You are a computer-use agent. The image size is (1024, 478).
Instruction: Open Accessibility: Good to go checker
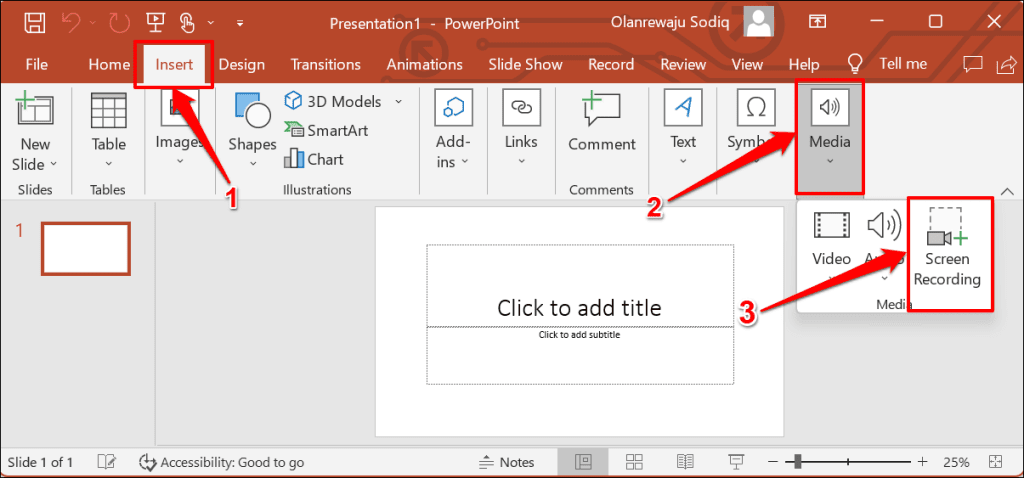click(221, 462)
